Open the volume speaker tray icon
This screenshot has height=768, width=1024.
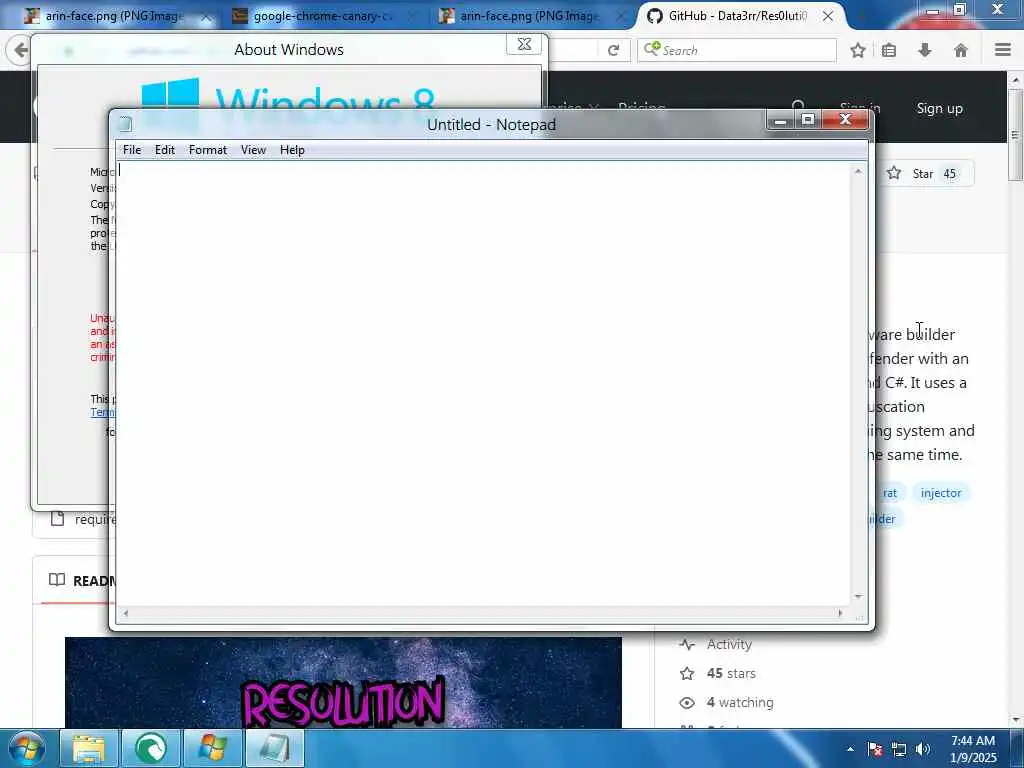point(923,749)
